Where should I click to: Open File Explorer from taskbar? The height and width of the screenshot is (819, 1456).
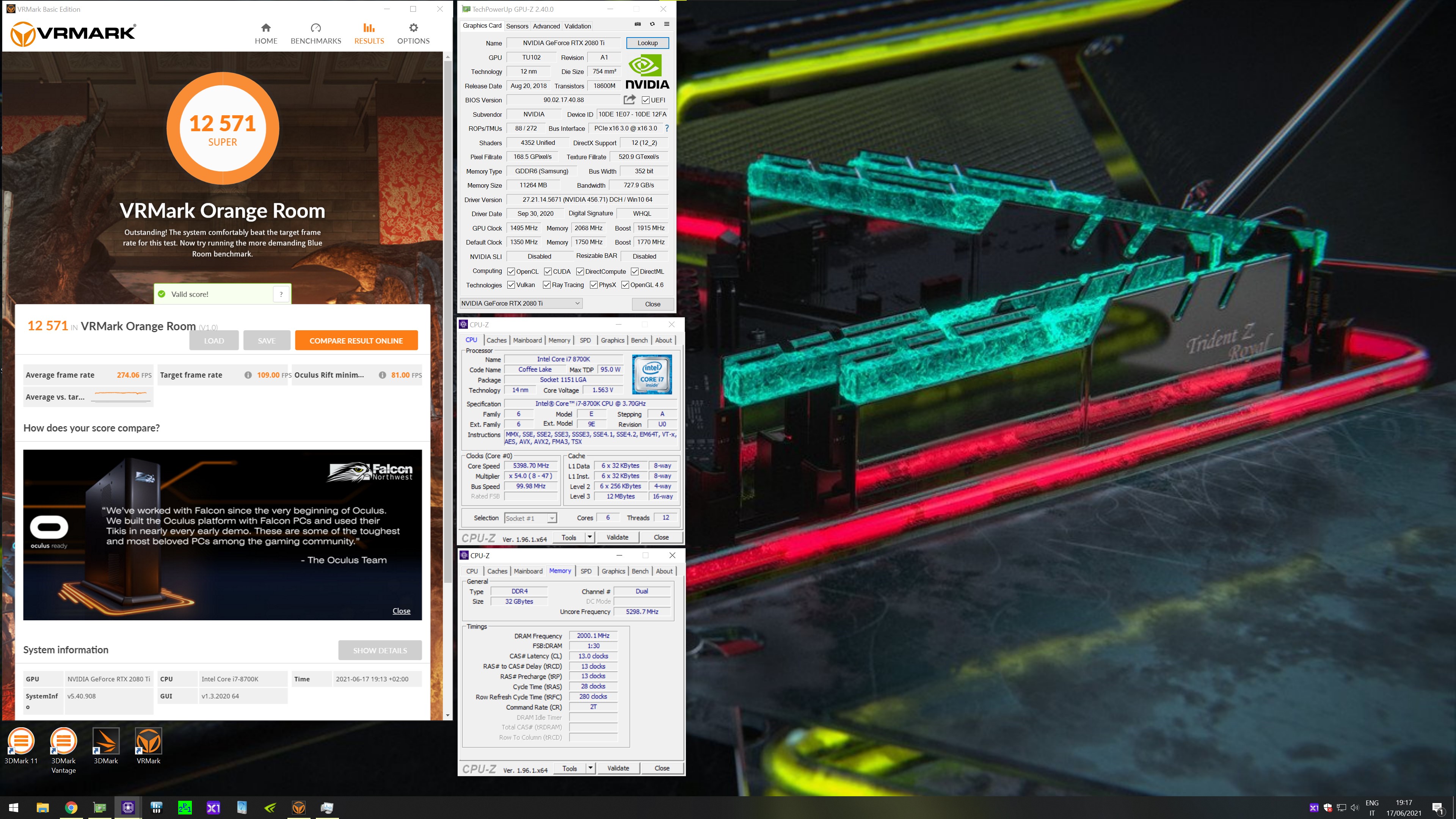coord(42,808)
